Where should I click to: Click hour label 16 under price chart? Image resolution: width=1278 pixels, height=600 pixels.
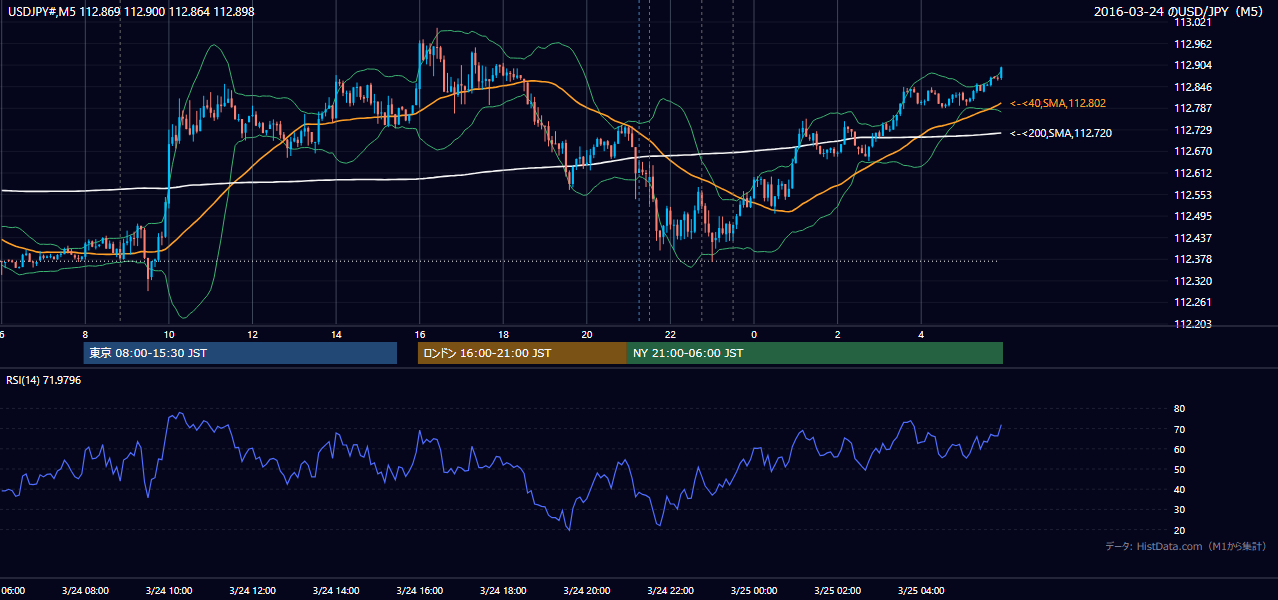(x=420, y=334)
